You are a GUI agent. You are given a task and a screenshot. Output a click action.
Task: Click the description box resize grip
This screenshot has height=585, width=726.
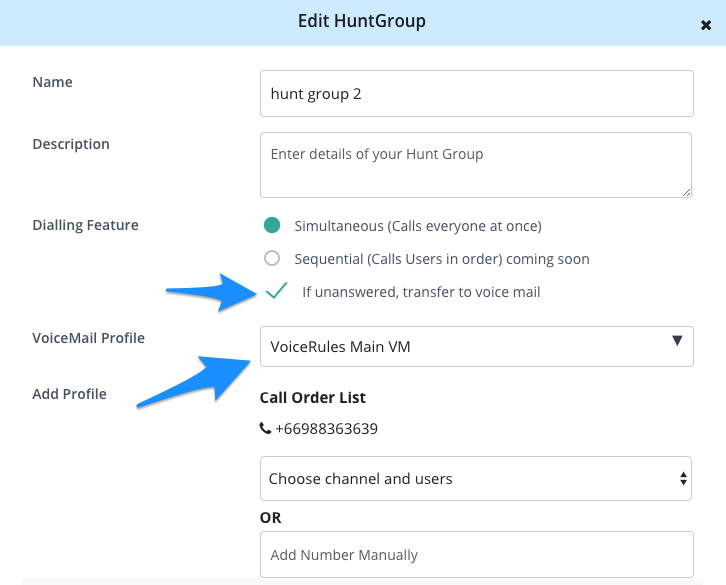686,192
